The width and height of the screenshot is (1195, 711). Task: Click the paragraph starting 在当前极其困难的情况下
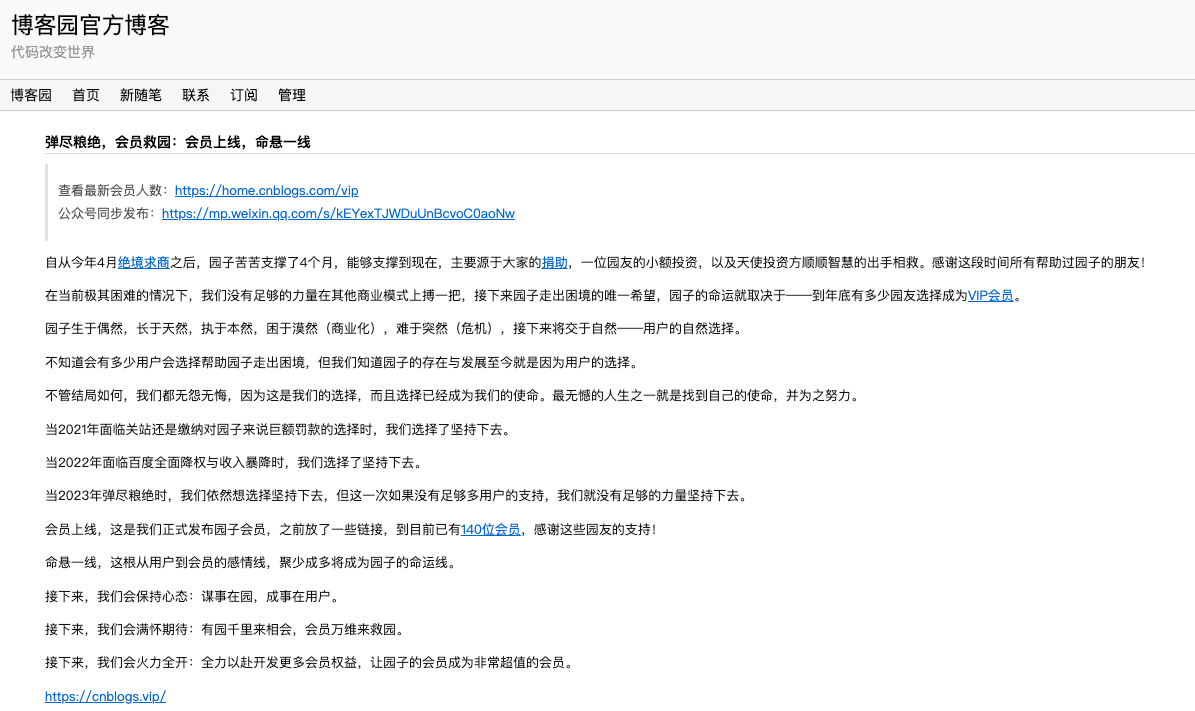click(533, 296)
